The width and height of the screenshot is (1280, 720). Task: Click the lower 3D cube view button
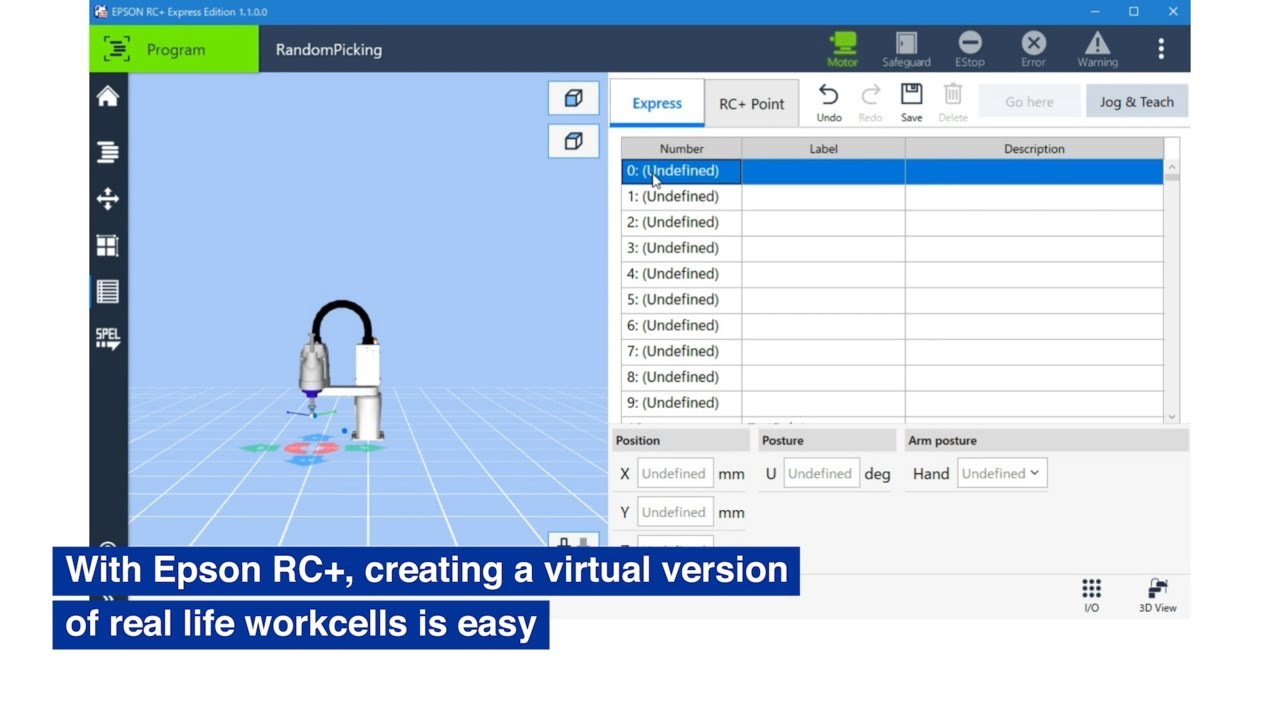tap(573, 141)
